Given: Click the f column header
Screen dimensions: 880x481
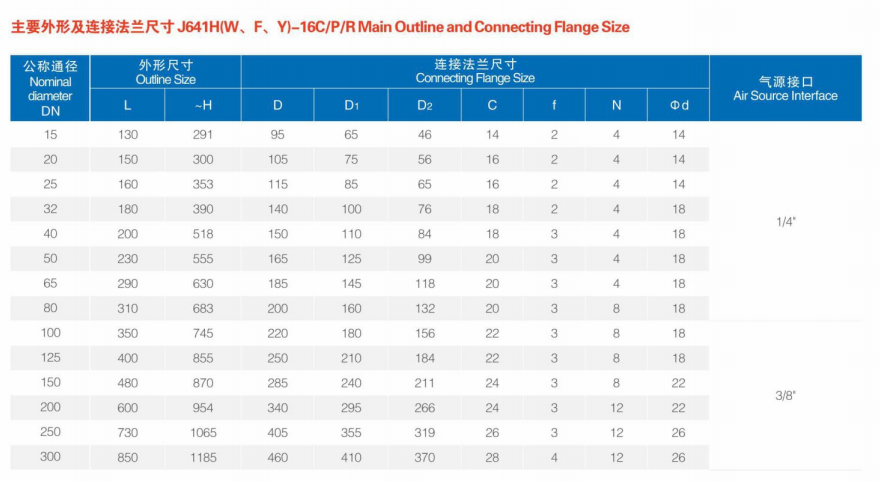Looking at the screenshot, I should pyautogui.click(x=554, y=105).
